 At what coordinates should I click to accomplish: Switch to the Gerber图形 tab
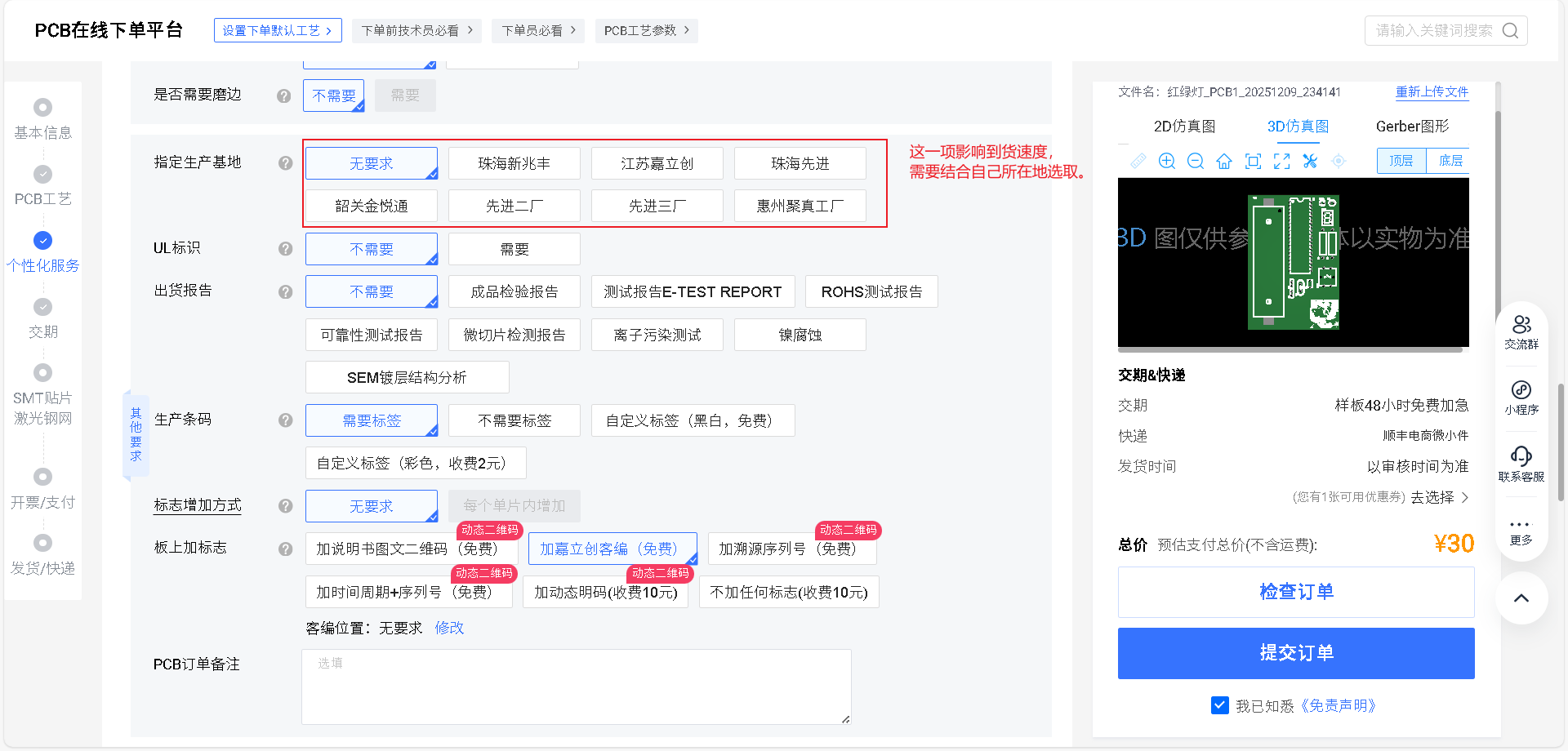coord(1412,127)
